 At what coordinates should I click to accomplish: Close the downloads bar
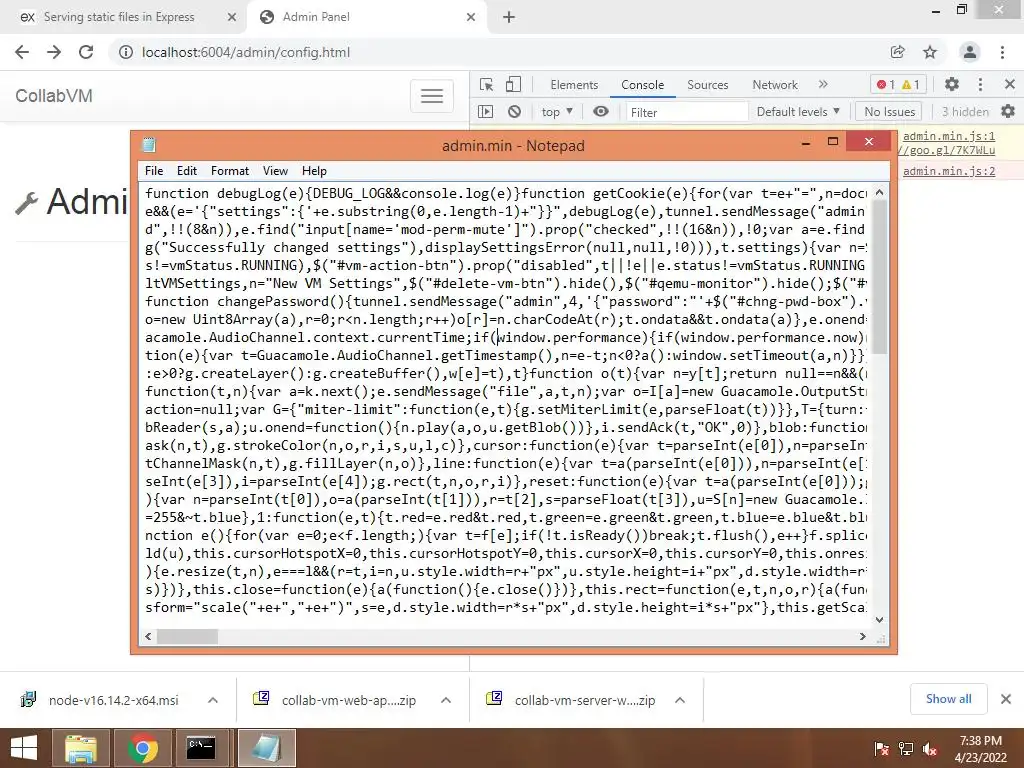click(x=1006, y=699)
